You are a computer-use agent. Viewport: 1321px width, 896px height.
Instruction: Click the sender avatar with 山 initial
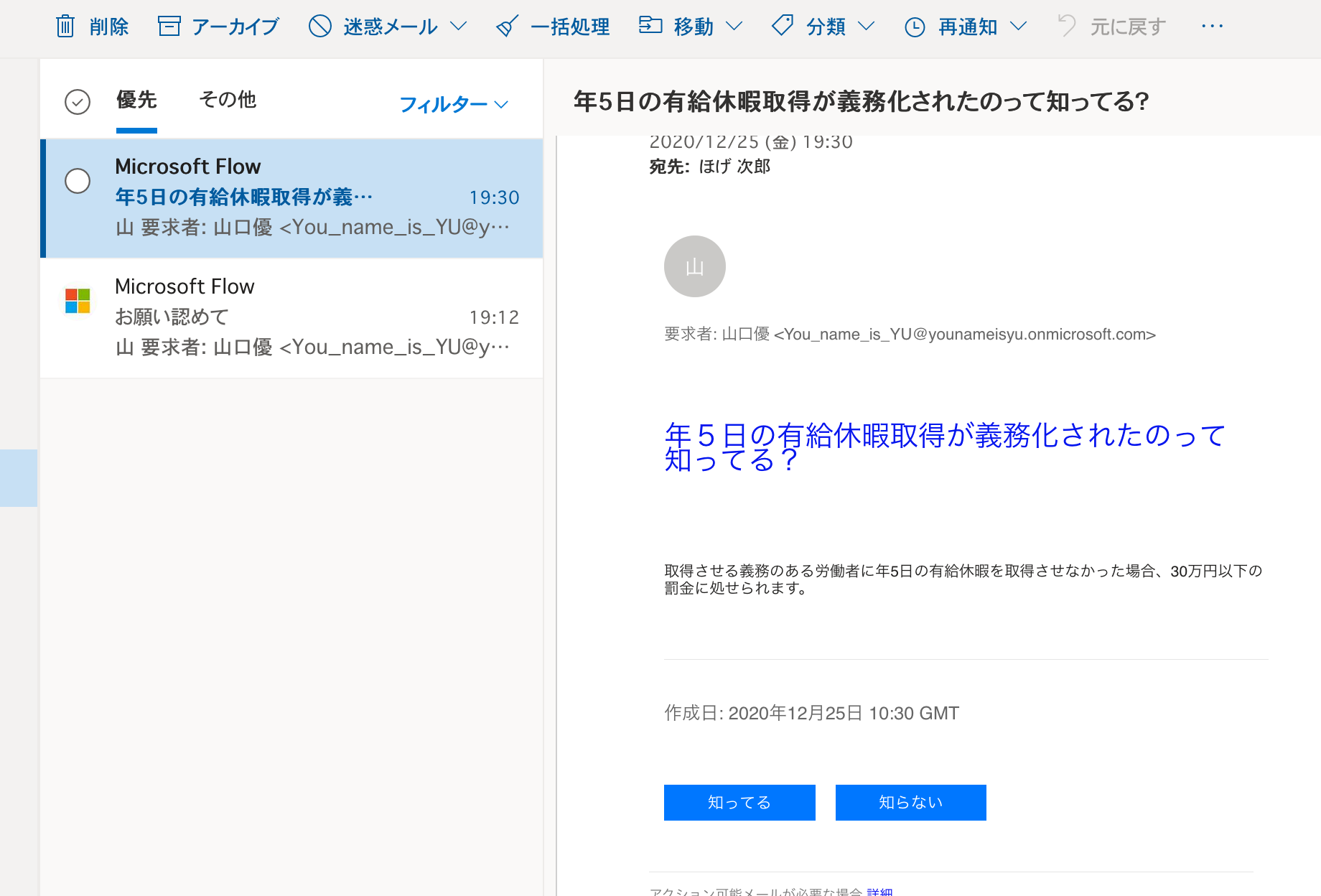(x=694, y=266)
